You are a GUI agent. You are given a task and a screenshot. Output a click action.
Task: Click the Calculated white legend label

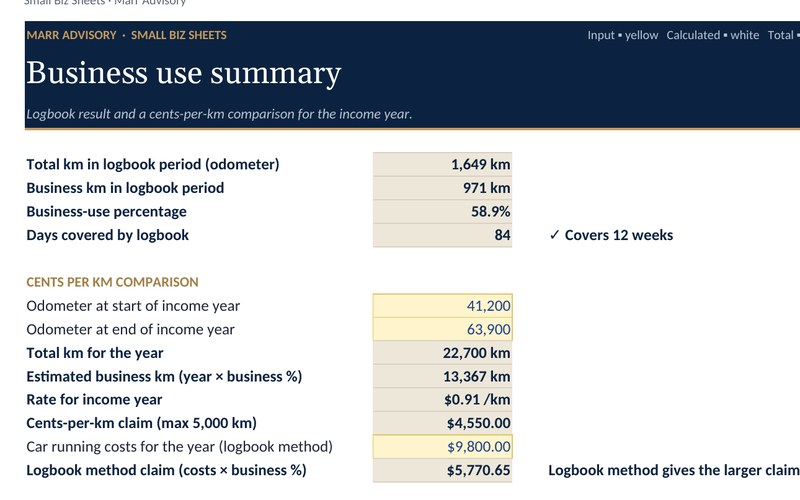coord(713,35)
